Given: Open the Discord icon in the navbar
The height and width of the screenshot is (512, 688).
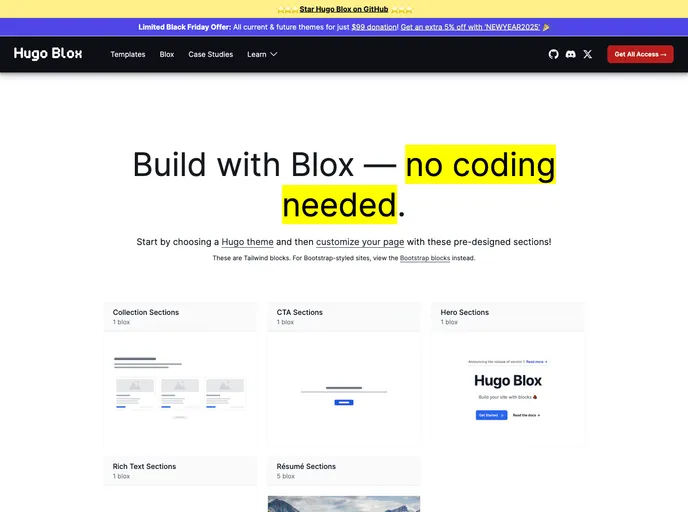Looking at the screenshot, I should [570, 54].
